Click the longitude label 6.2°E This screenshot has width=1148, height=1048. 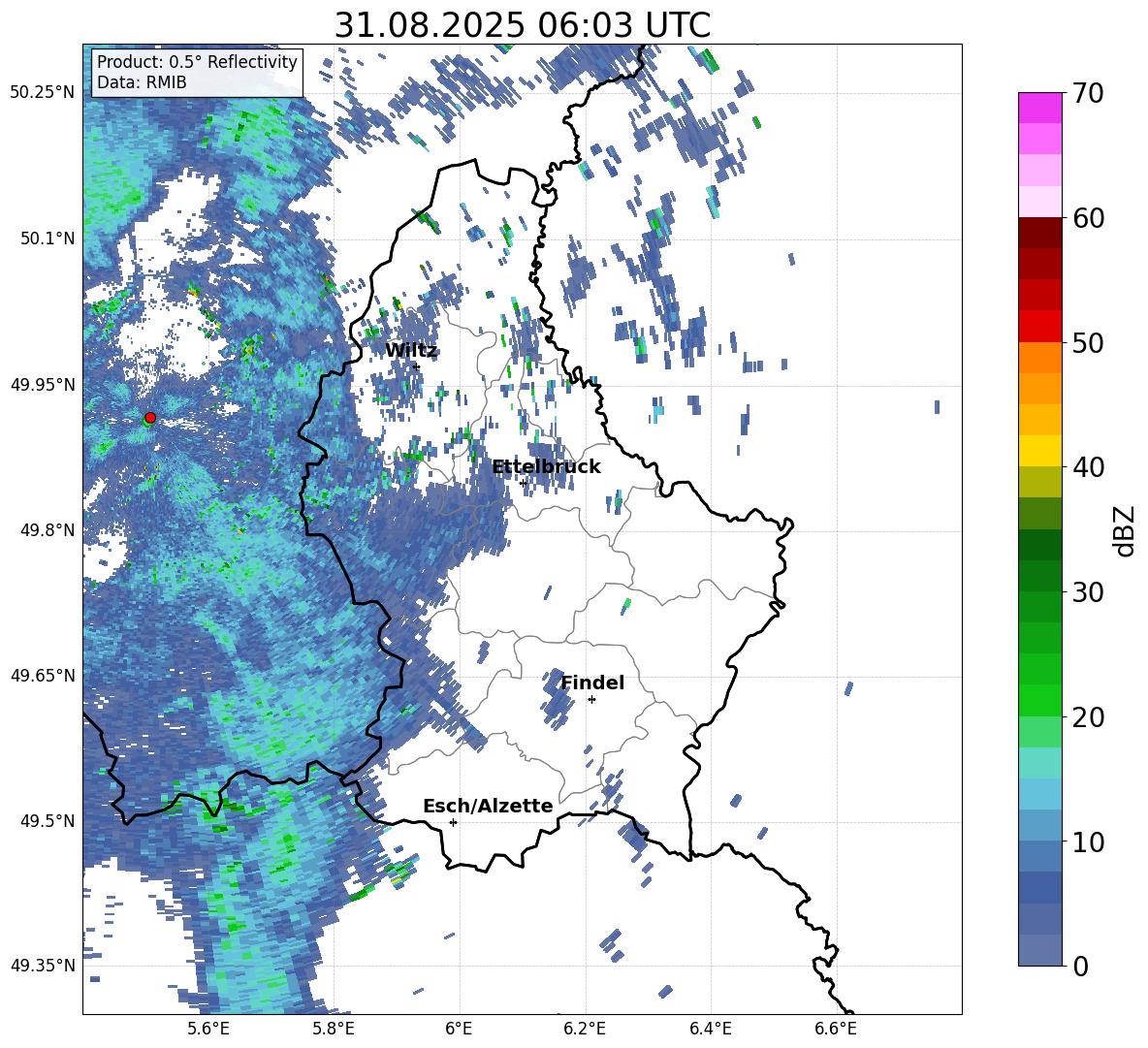[585, 1029]
